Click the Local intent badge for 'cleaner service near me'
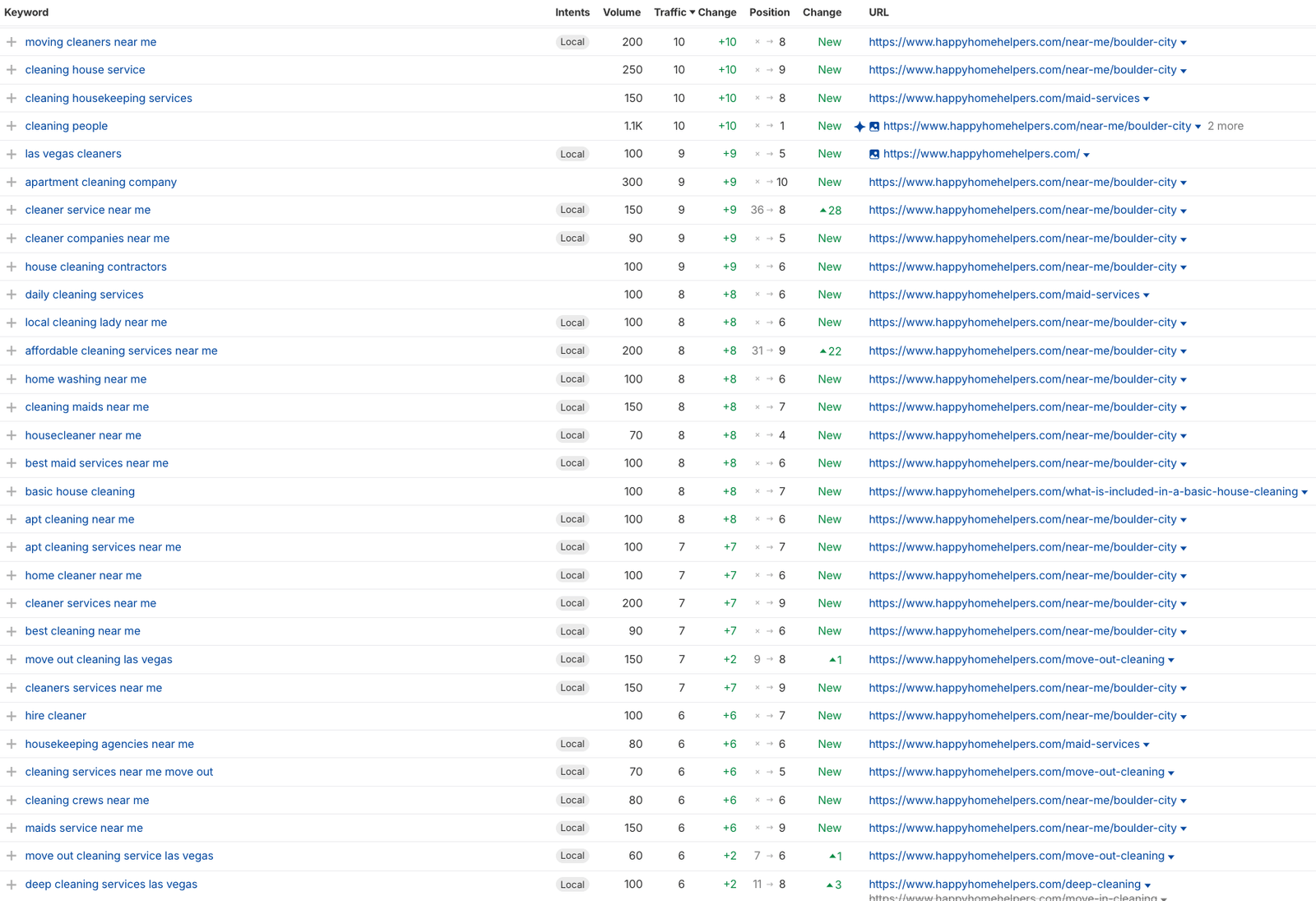 [x=572, y=210]
